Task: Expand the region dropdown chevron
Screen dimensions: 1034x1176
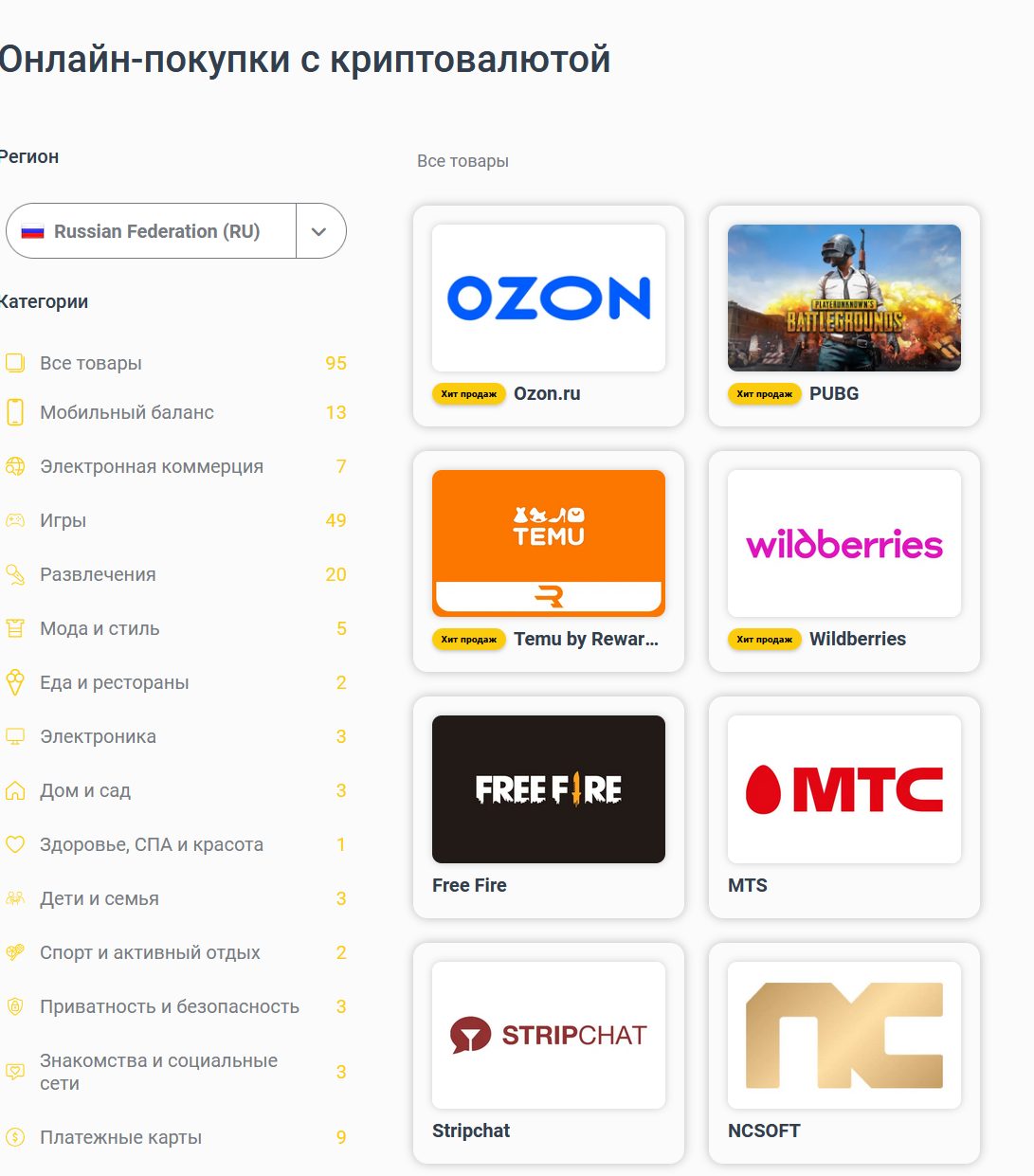Action: tap(319, 231)
